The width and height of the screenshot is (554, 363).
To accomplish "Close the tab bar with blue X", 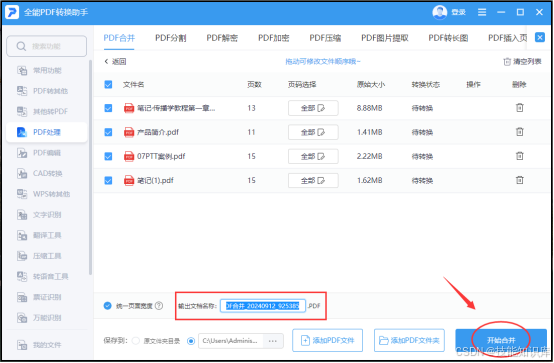I will tap(540, 37).
